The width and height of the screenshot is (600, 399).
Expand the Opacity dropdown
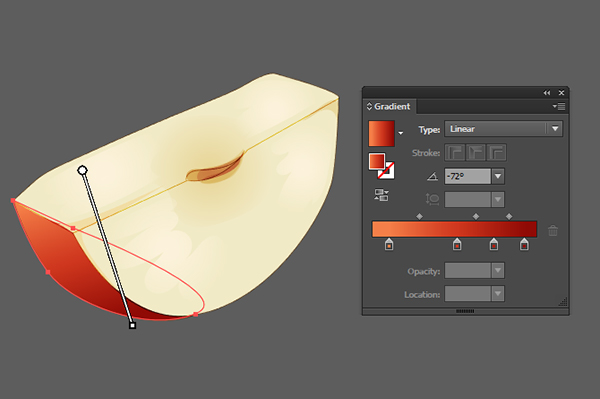click(x=498, y=270)
